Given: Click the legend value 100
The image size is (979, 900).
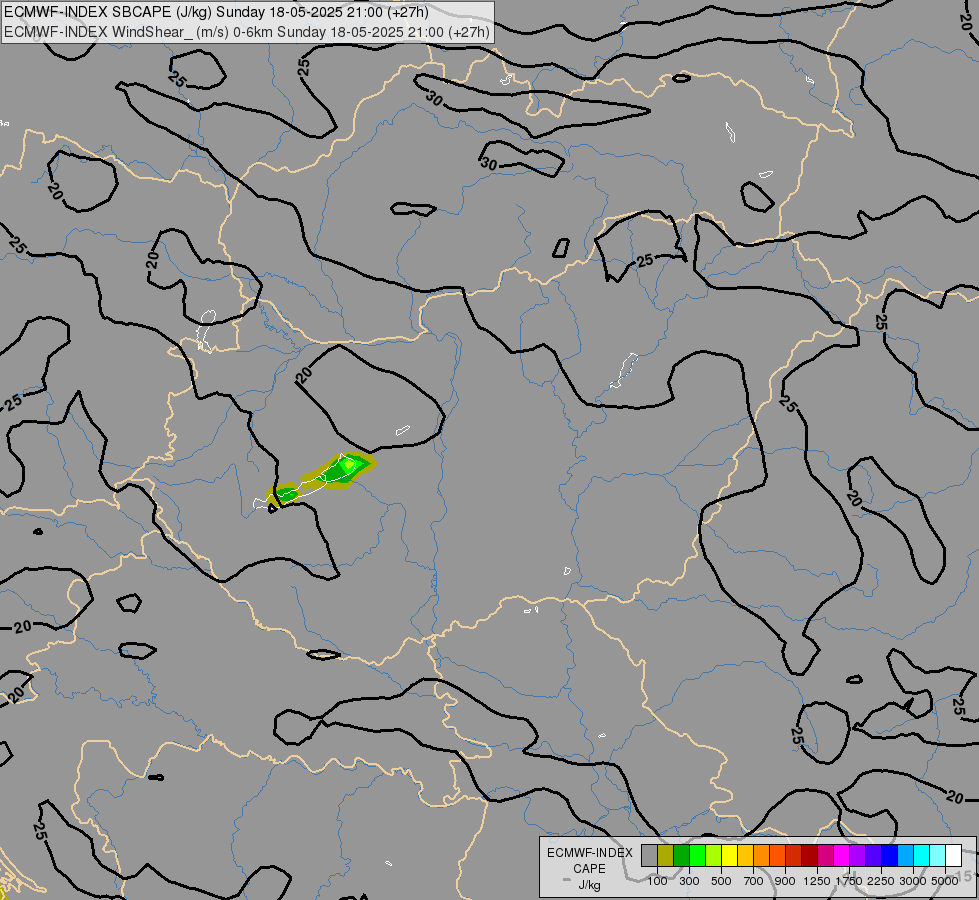Looking at the screenshot, I should tap(657, 881).
